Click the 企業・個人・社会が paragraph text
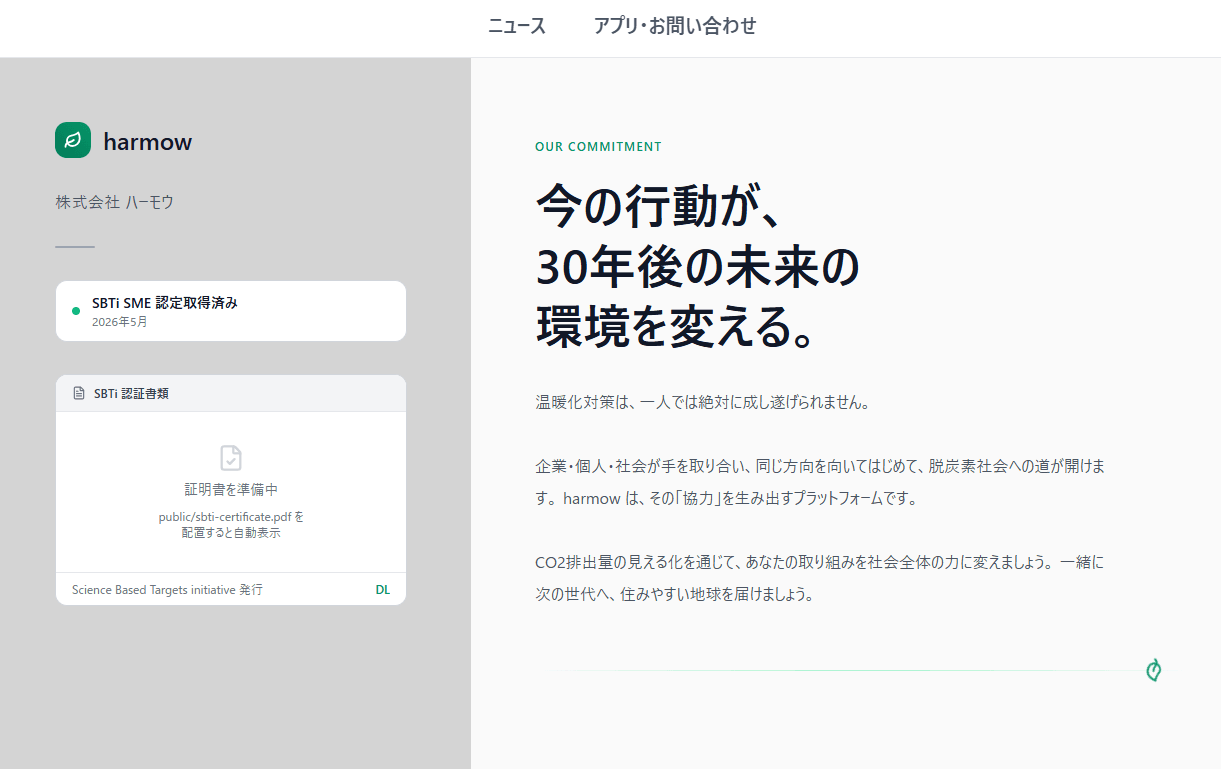Screen dimensions: 1221x769 pos(820,482)
